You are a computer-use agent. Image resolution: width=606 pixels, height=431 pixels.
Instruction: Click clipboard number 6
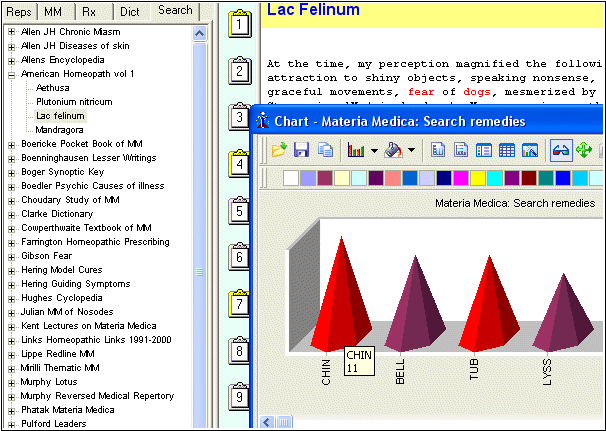click(x=240, y=257)
